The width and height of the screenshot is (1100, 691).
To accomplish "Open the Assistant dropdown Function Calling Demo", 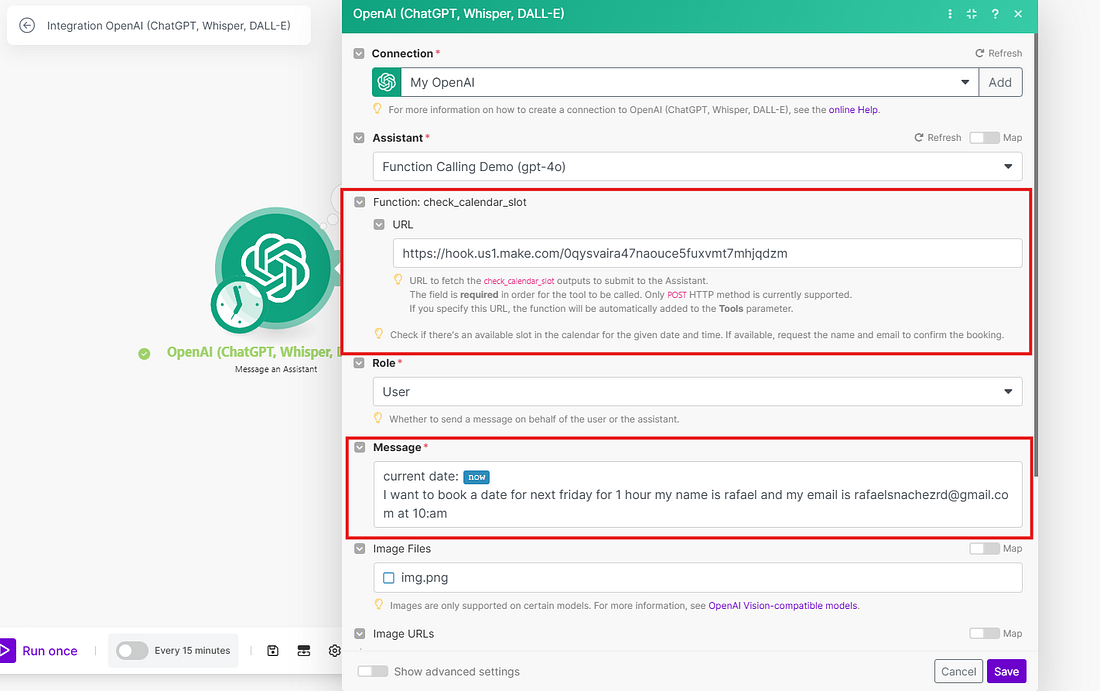I will point(697,167).
